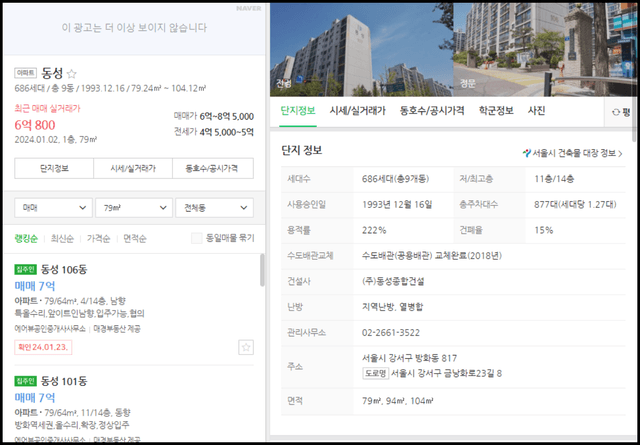This screenshot has height=445, width=640.
Task: Sort listings by 면적순
Action: tap(135, 238)
